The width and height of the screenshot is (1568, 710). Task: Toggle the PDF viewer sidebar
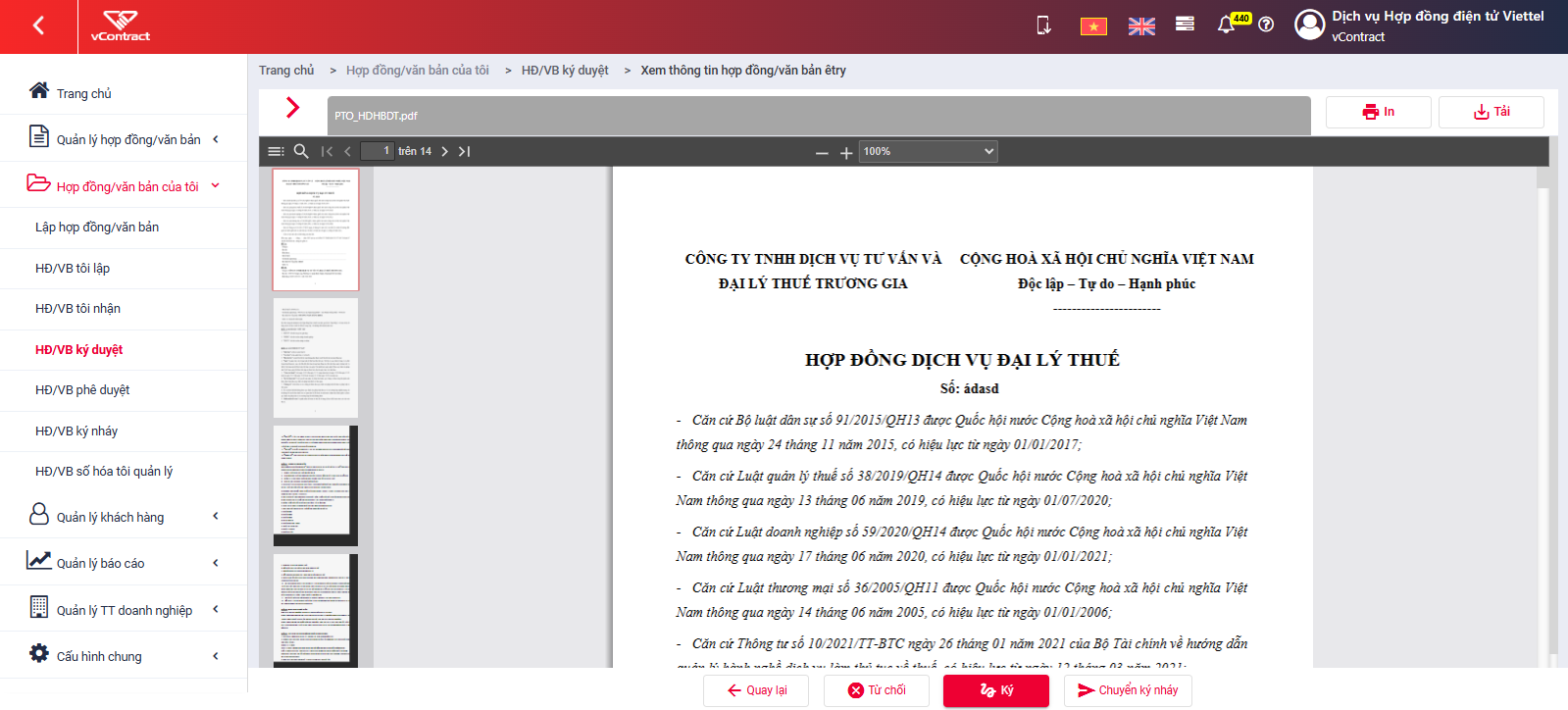tap(276, 151)
